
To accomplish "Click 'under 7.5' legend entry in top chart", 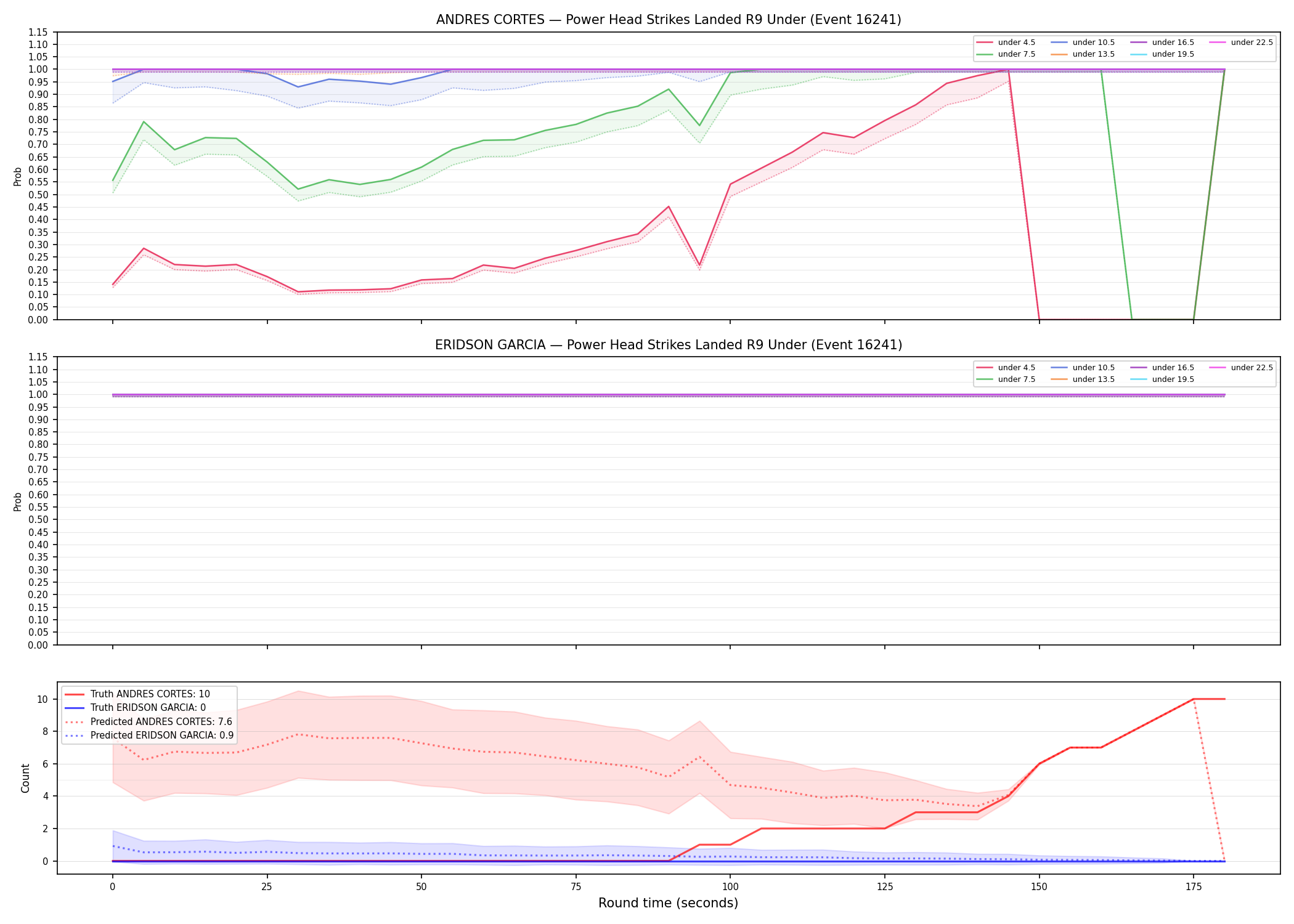I will pyautogui.click(x=1006, y=54).
